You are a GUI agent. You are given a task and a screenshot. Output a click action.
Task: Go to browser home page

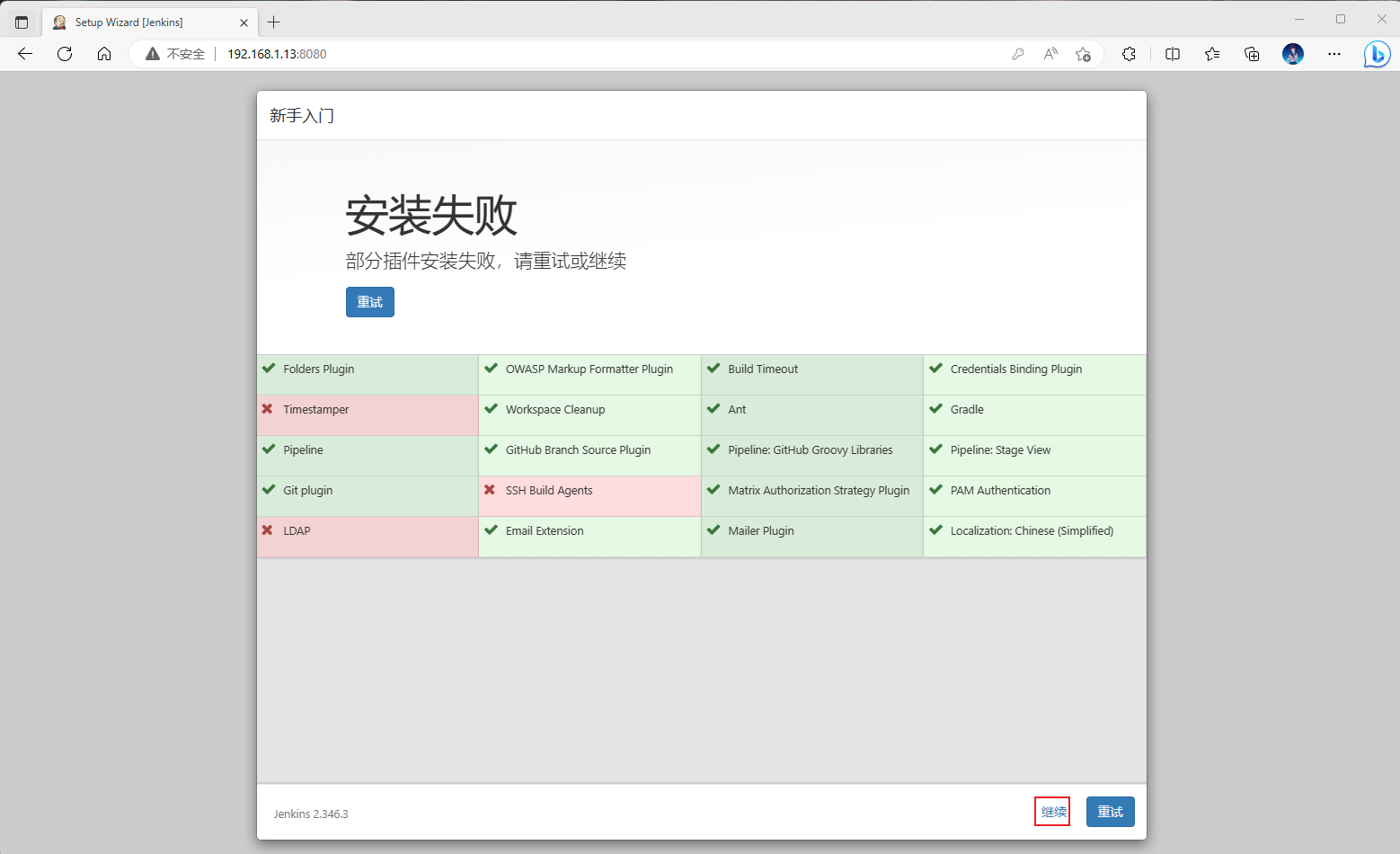(x=104, y=54)
